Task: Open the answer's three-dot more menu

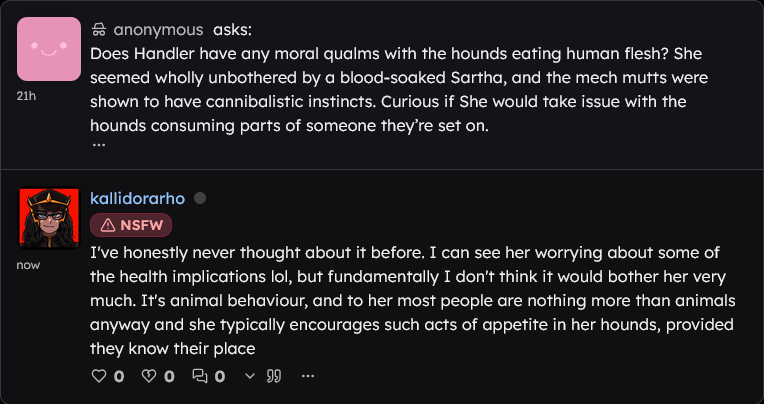Action: point(307,376)
